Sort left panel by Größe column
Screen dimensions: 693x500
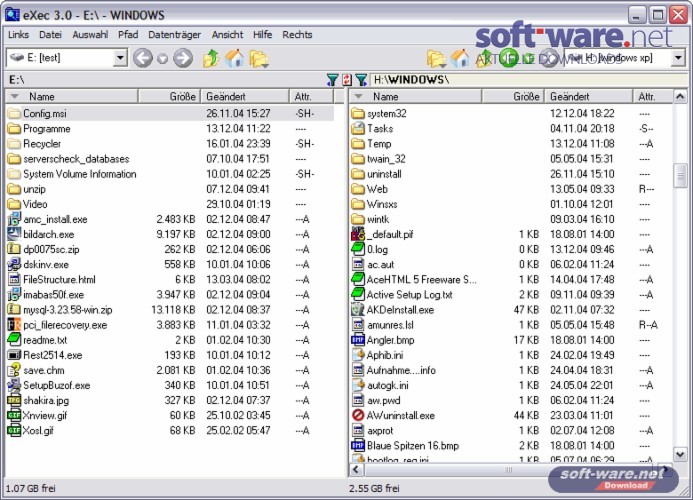tap(170, 96)
